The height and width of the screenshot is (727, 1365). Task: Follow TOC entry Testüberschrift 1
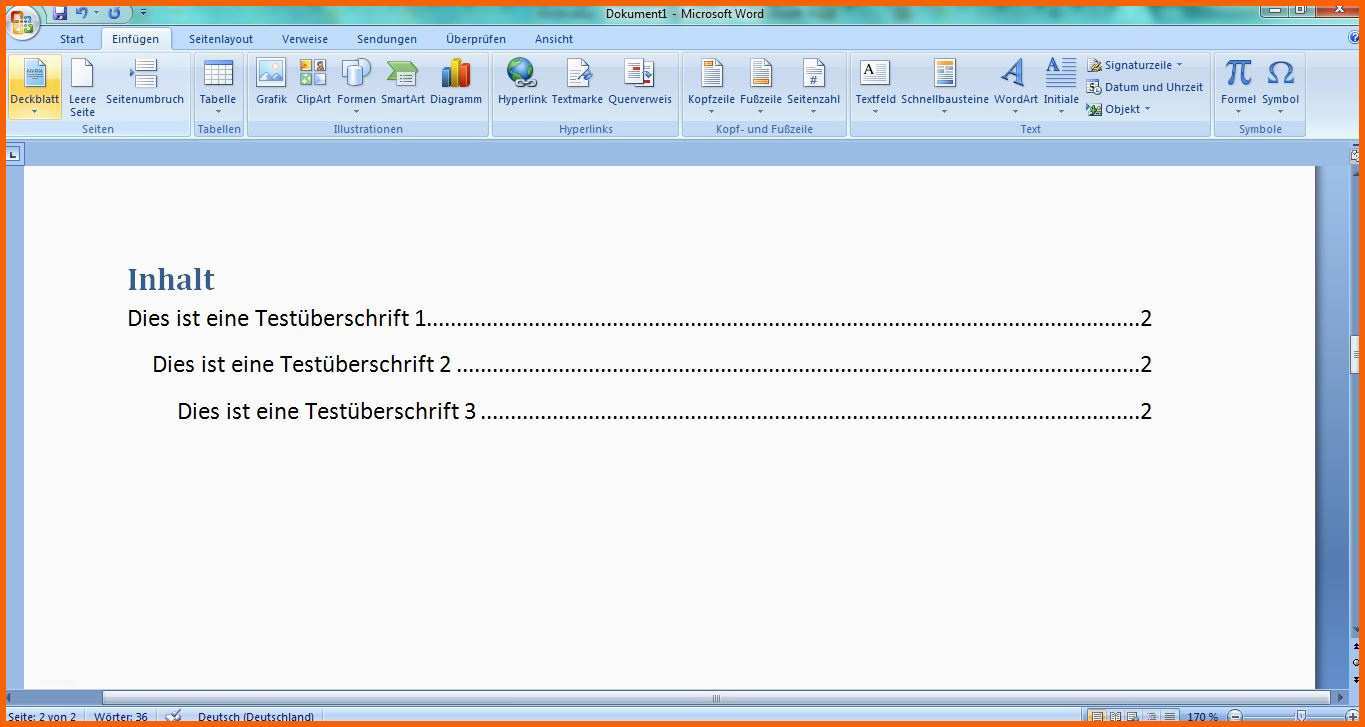click(640, 319)
